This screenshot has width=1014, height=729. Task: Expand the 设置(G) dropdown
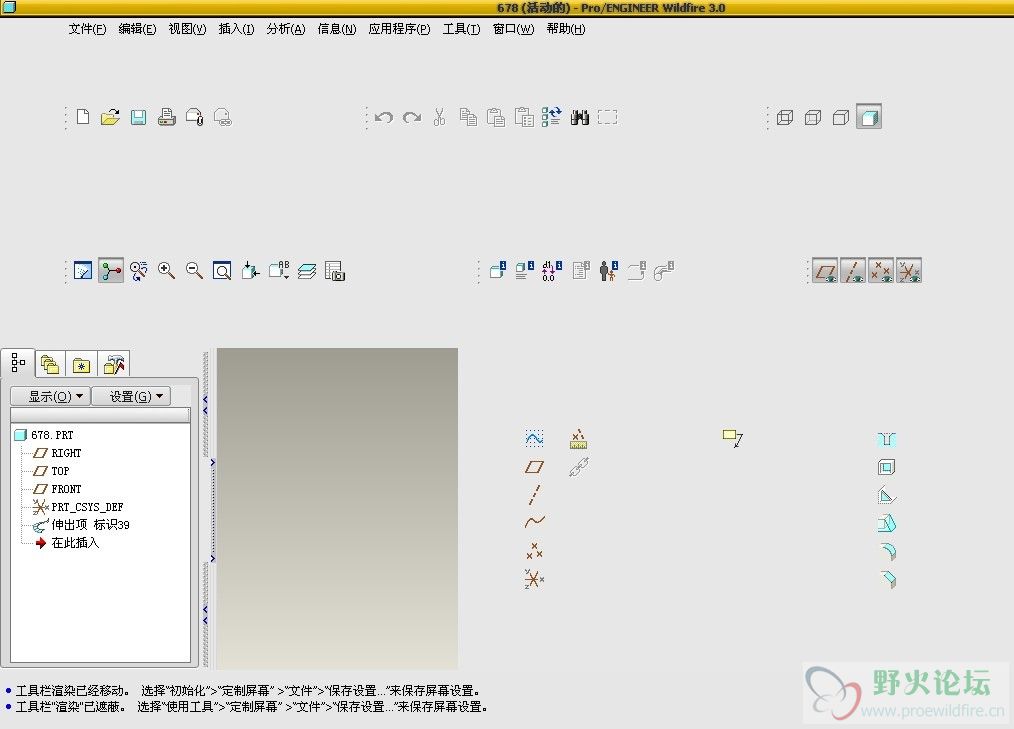131,396
